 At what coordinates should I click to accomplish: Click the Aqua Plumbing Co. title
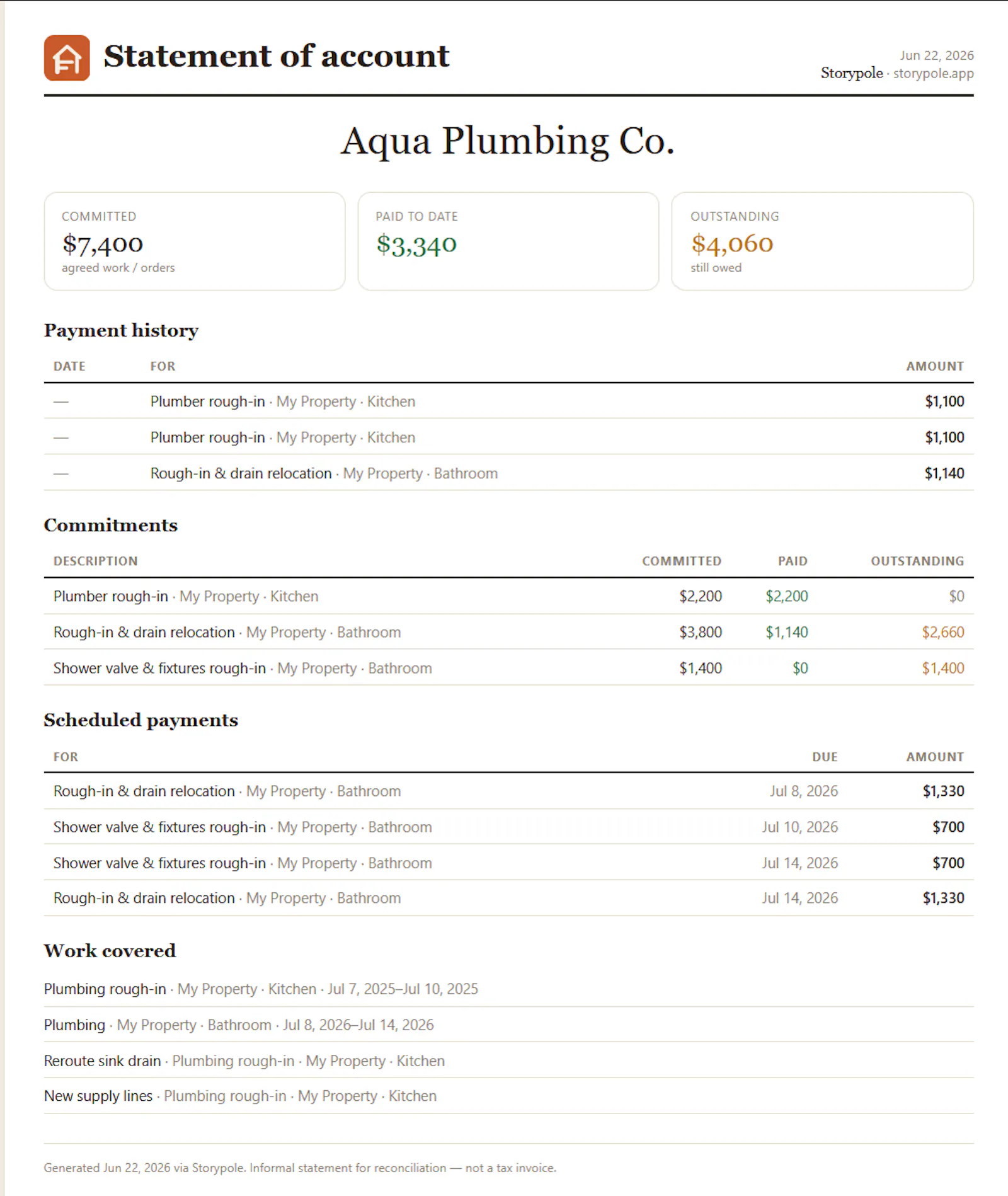[508, 141]
